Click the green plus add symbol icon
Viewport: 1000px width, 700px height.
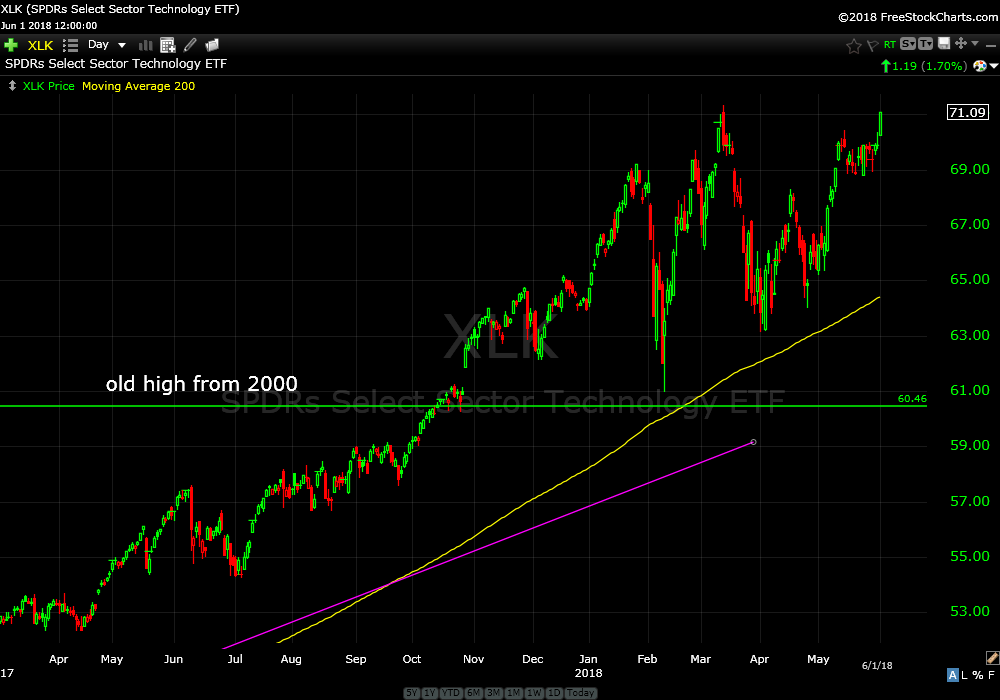click(x=11, y=45)
